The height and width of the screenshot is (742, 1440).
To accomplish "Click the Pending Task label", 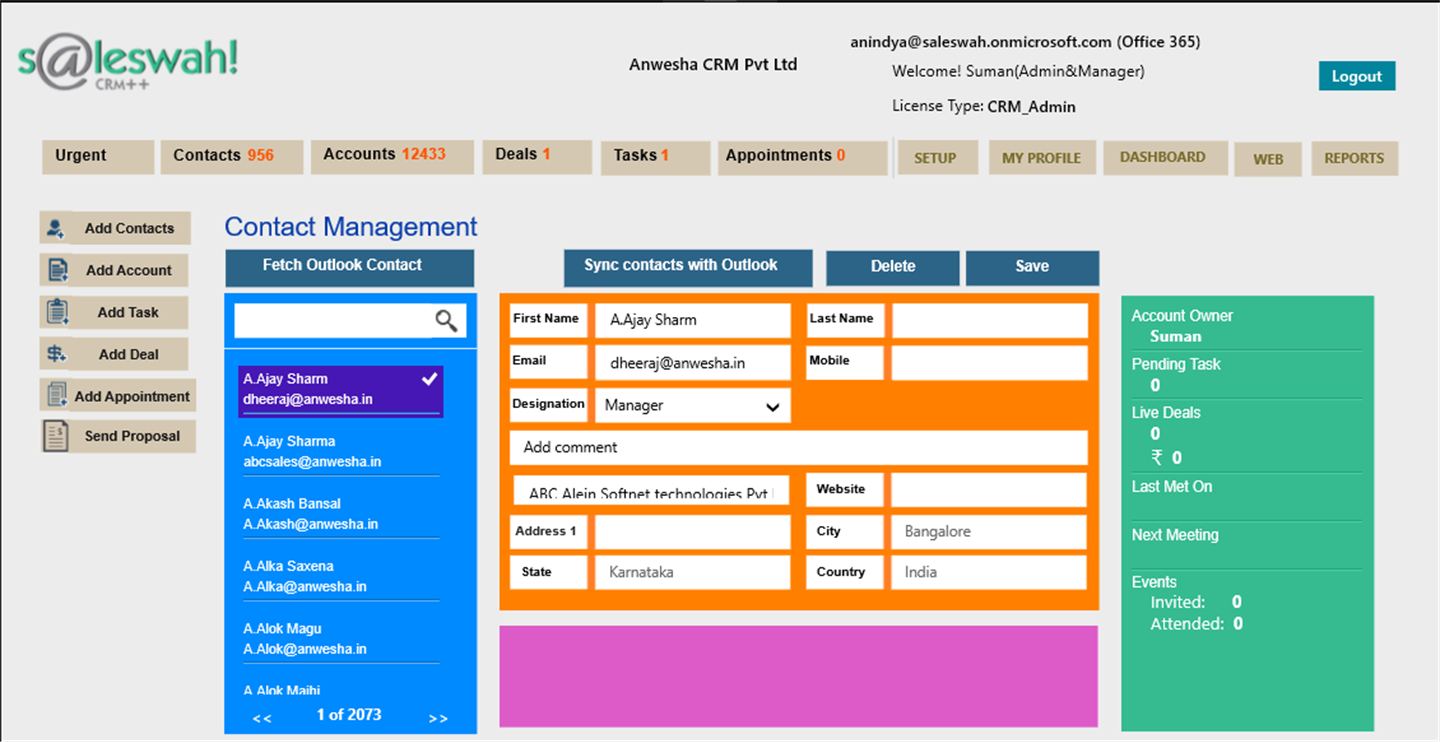I will pyautogui.click(x=1176, y=364).
